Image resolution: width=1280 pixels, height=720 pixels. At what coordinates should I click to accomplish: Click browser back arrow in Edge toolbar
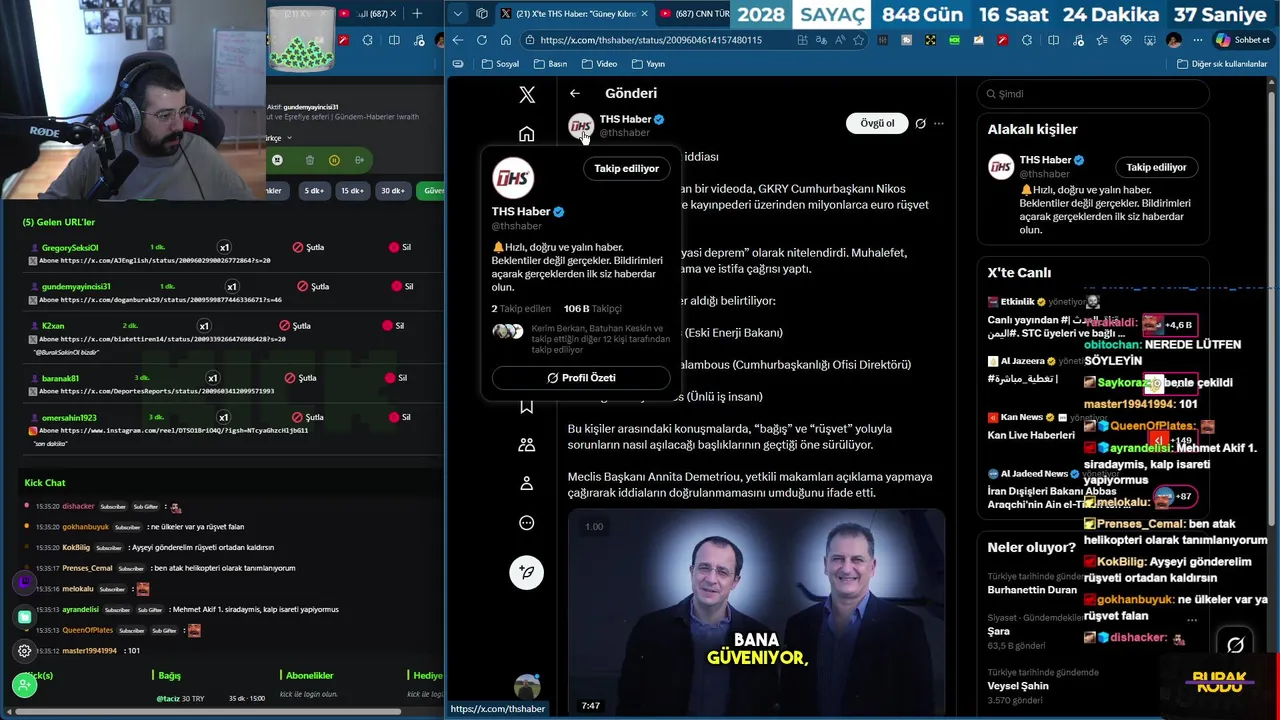coord(457,40)
